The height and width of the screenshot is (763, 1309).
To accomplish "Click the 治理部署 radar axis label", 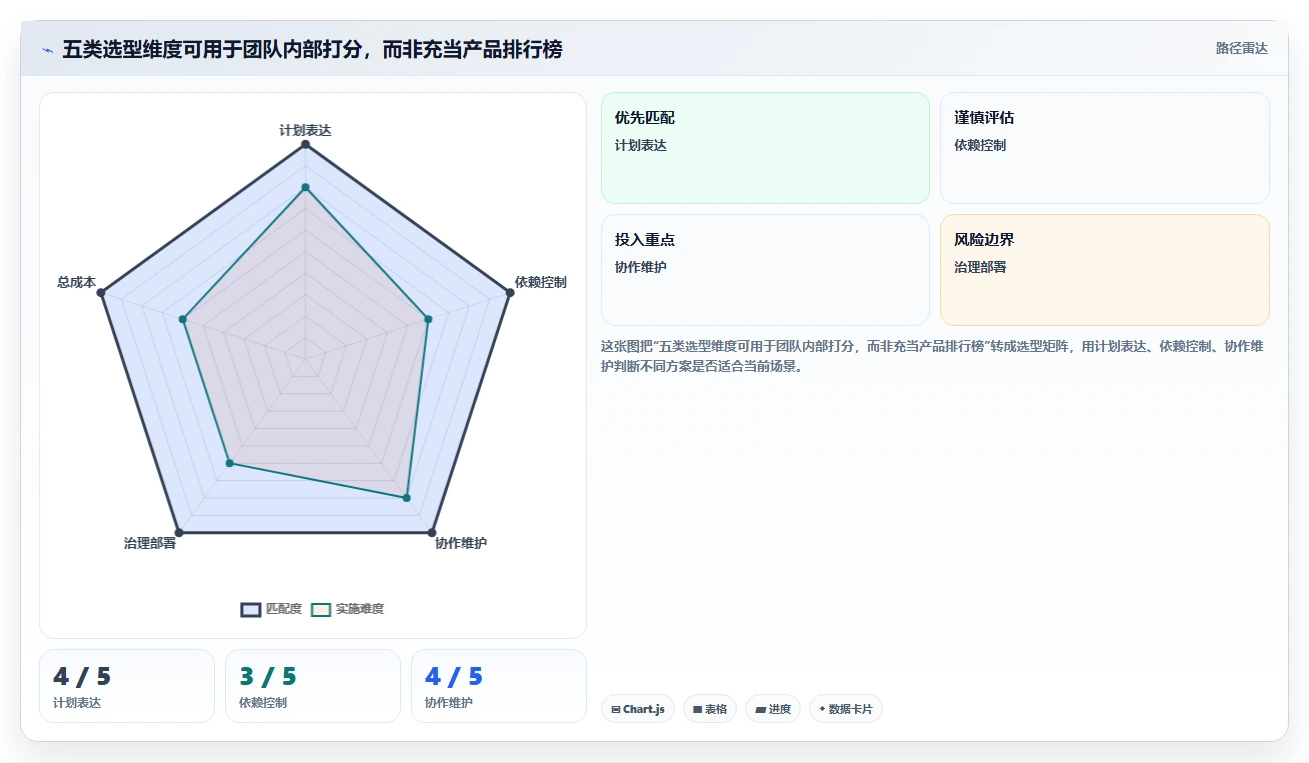I will (x=150, y=543).
